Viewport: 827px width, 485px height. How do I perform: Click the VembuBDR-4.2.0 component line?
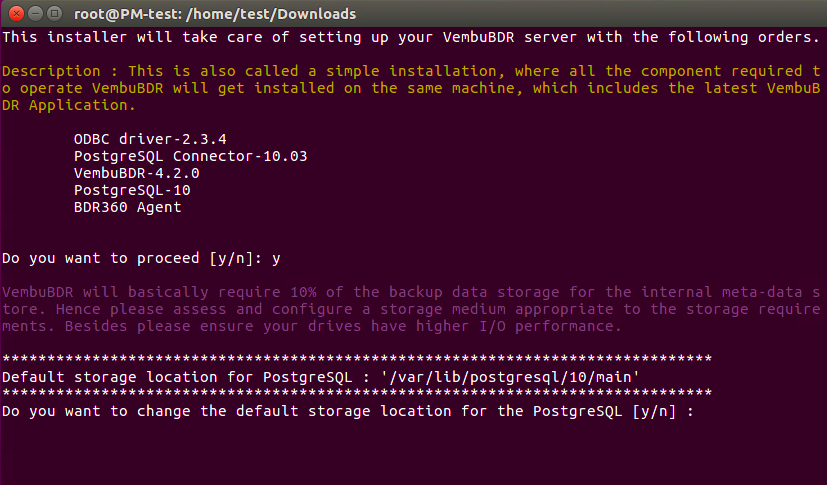click(137, 173)
